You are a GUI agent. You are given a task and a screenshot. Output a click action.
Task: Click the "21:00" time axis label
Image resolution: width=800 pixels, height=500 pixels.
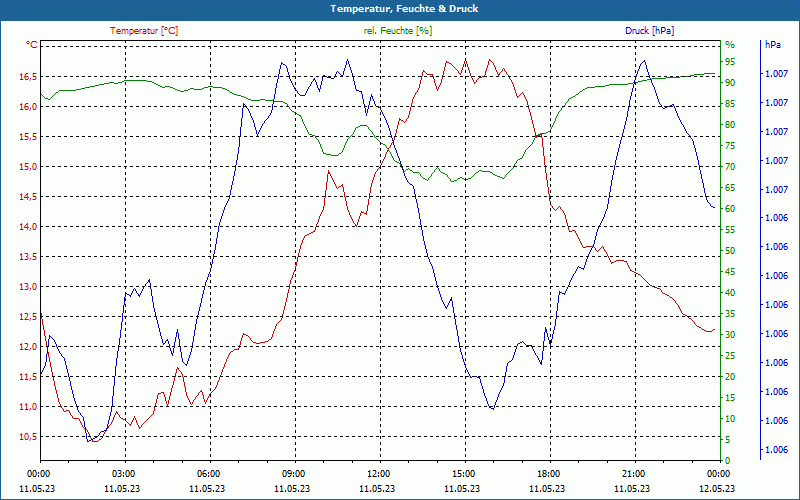point(633,473)
